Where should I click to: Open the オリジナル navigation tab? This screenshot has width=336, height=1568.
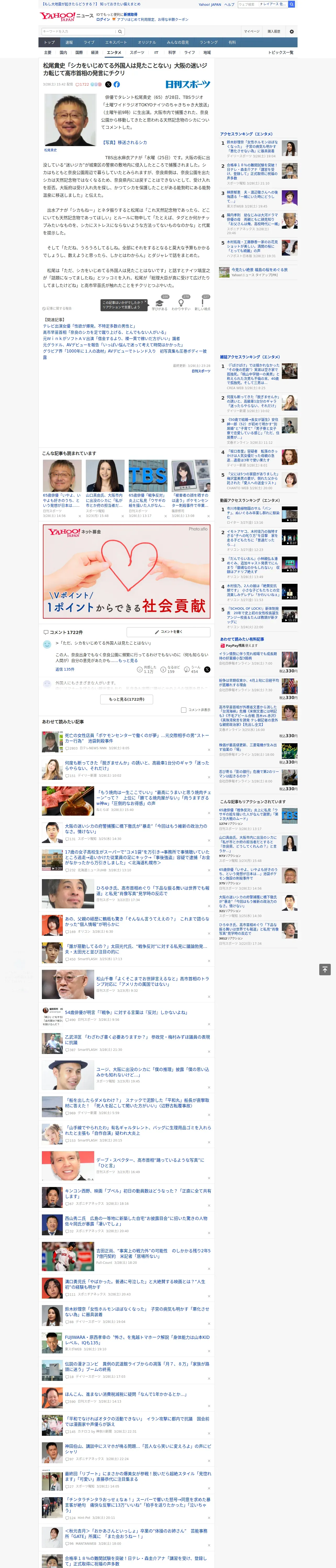pyautogui.click(x=147, y=43)
